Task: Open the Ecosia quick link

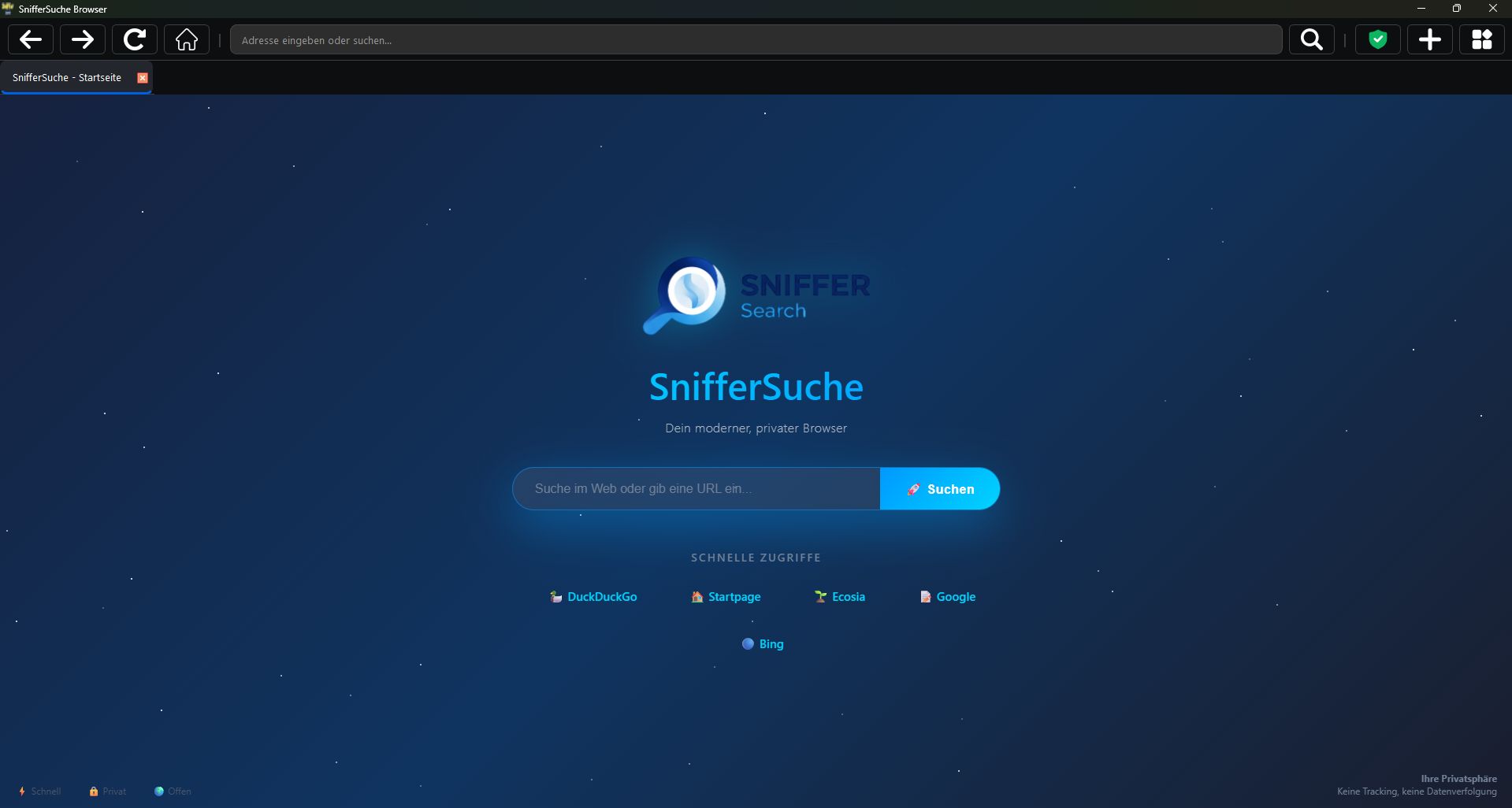Action: click(x=840, y=597)
